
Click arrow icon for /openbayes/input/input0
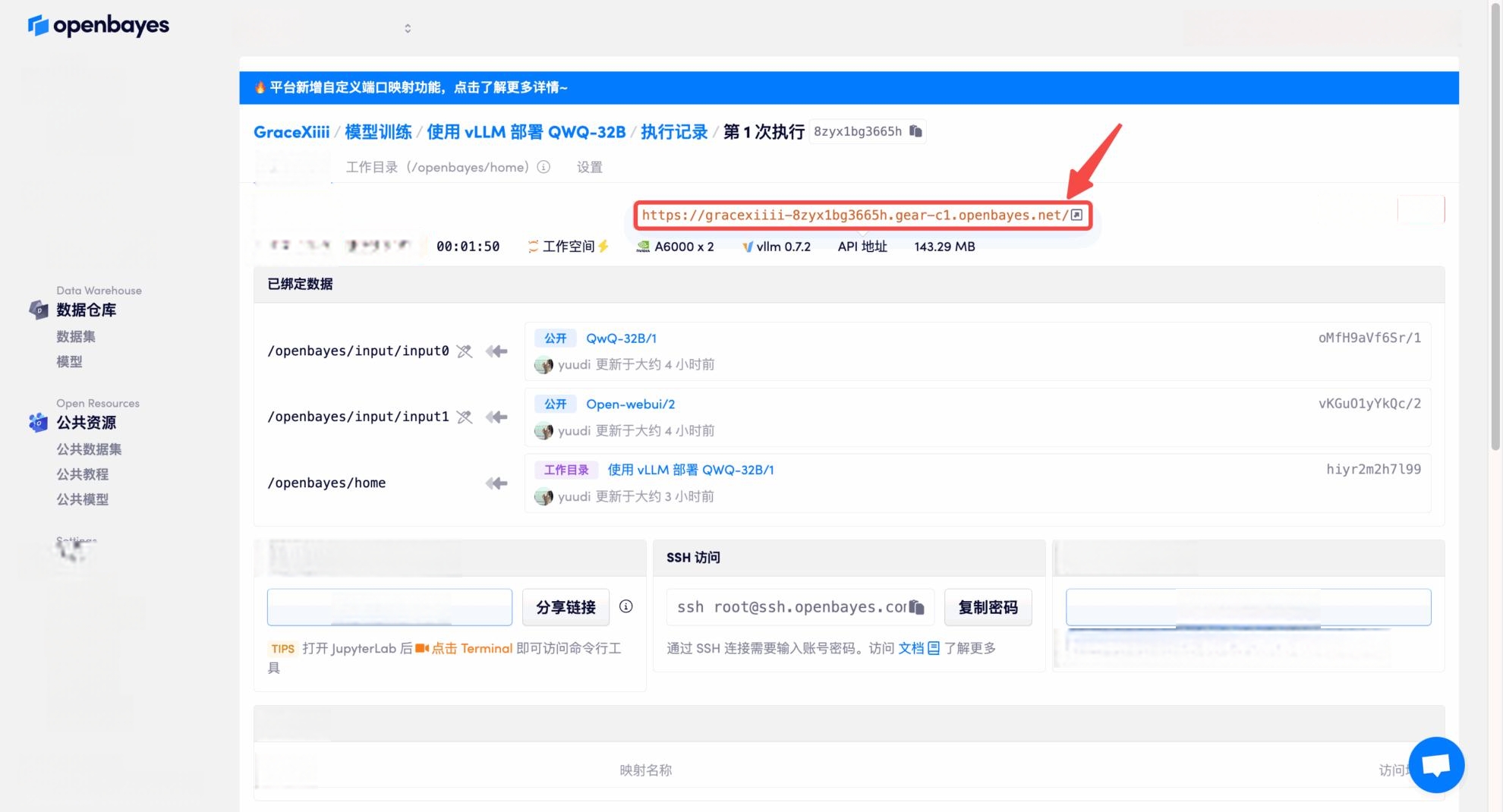[x=496, y=351]
